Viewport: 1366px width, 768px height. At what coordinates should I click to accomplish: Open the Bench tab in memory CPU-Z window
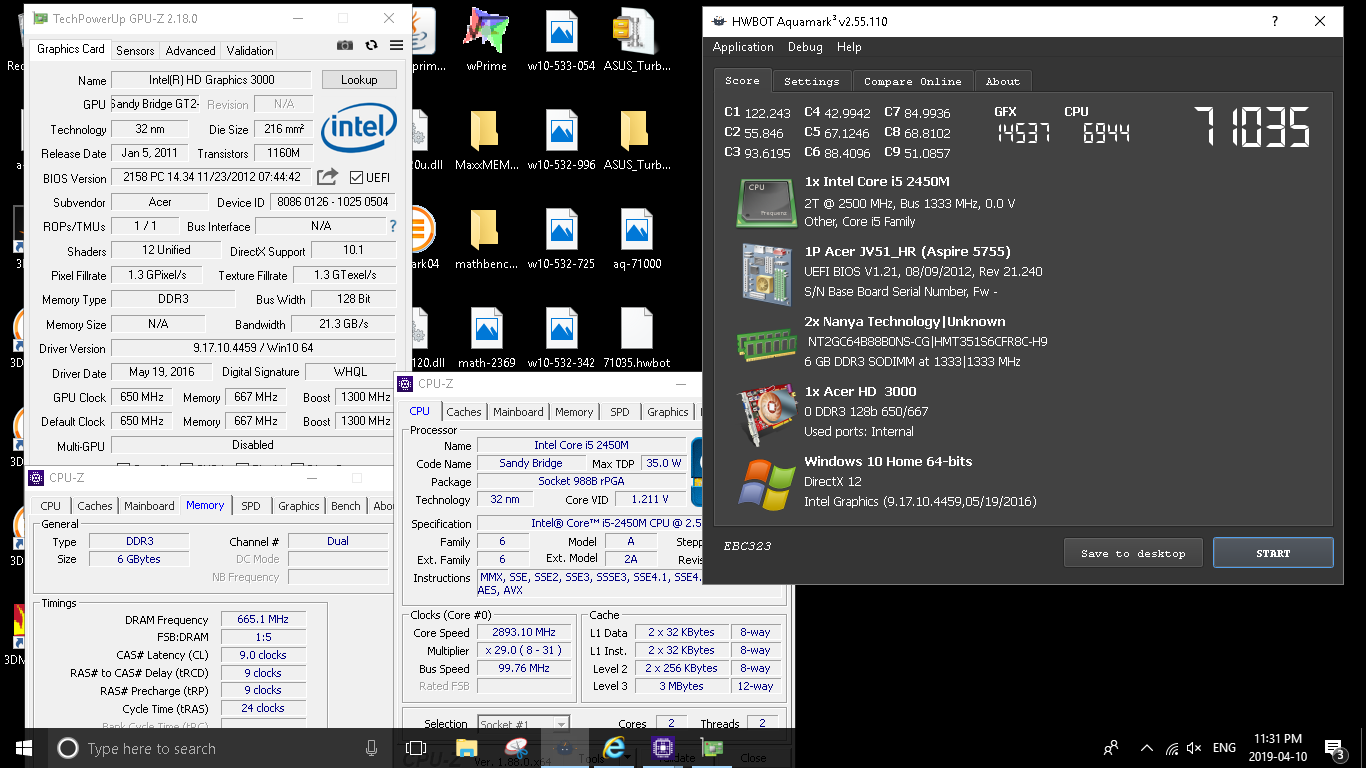click(x=345, y=506)
